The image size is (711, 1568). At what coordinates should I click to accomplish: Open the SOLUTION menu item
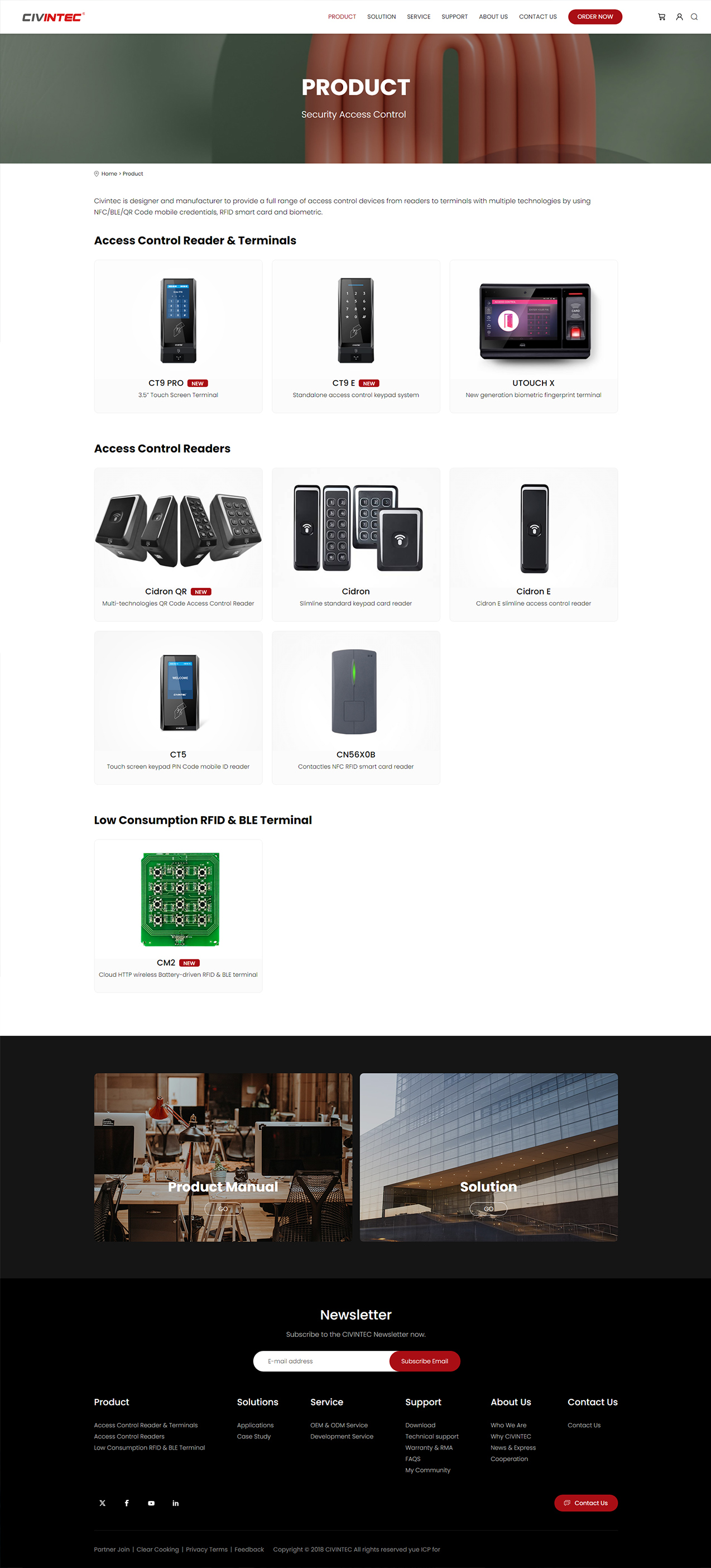381,17
